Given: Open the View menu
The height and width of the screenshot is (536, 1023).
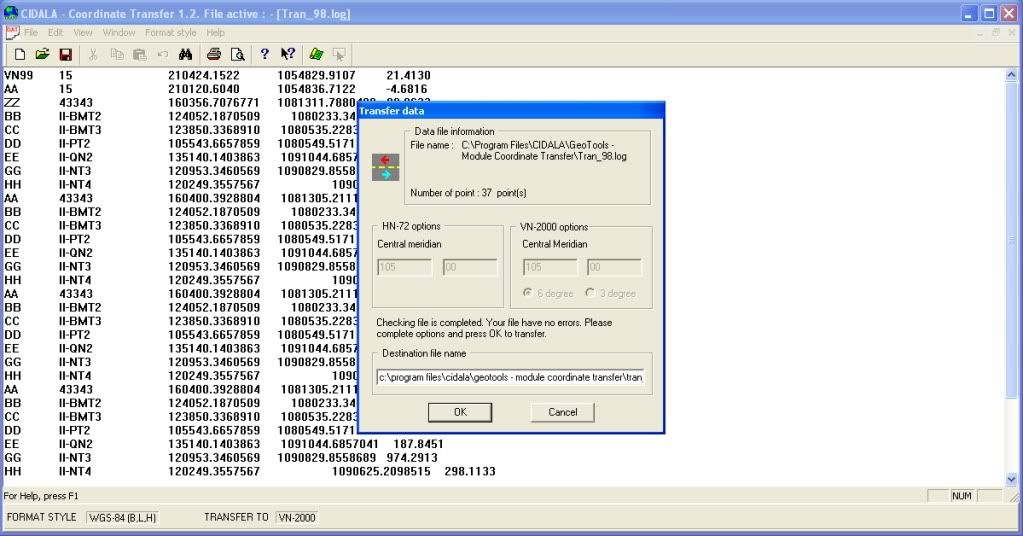Looking at the screenshot, I should pyautogui.click(x=83, y=33).
